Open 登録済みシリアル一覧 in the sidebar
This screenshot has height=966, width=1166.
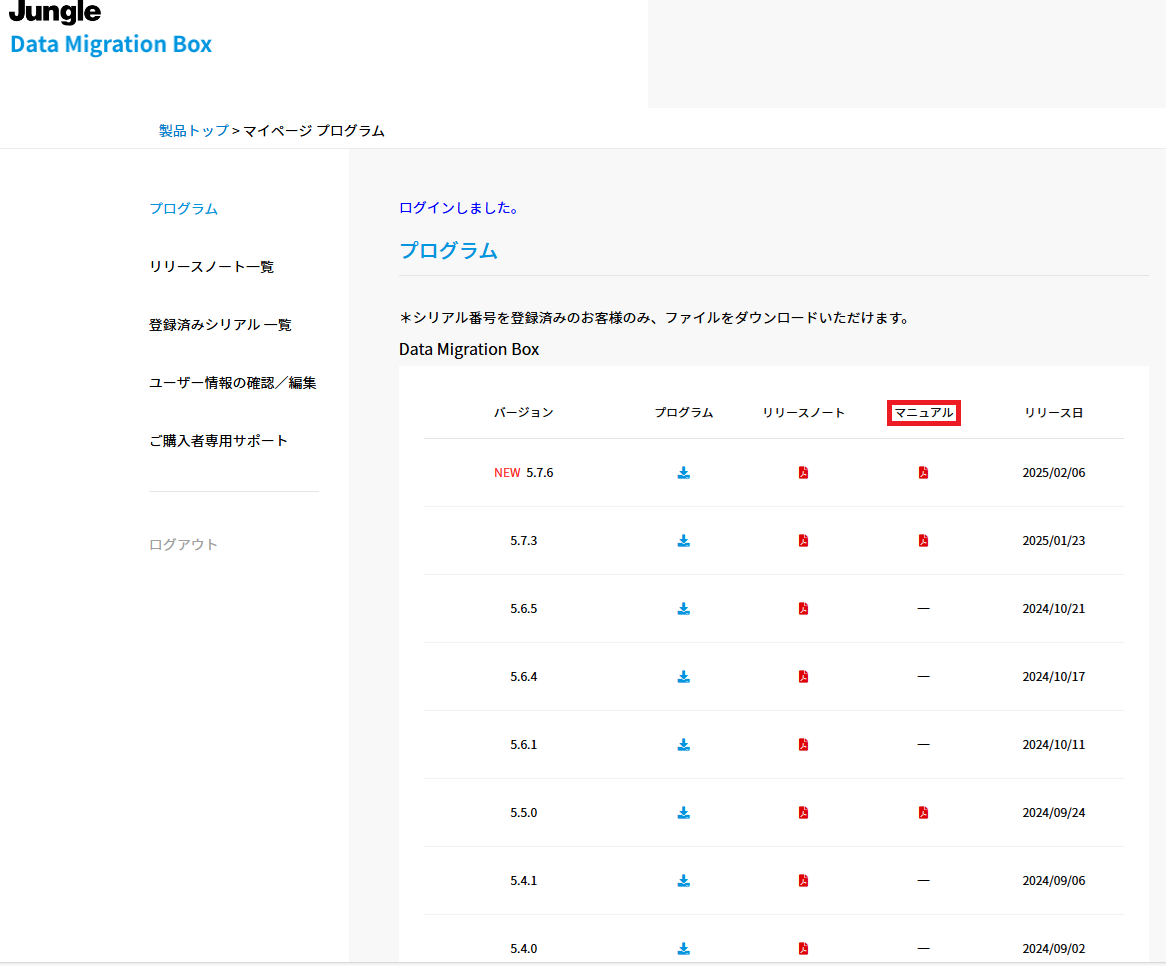[220, 325]
